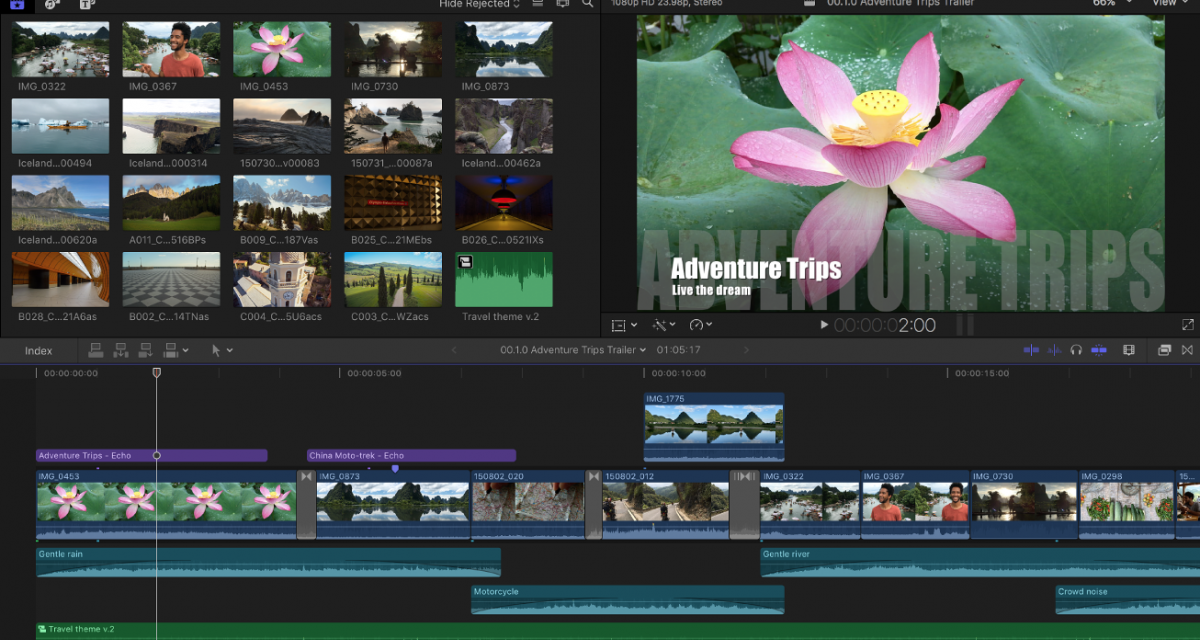1200x640 pixels.
Task: Open clip appearance settings in the timeline
Action: (x=1129, y=350)
